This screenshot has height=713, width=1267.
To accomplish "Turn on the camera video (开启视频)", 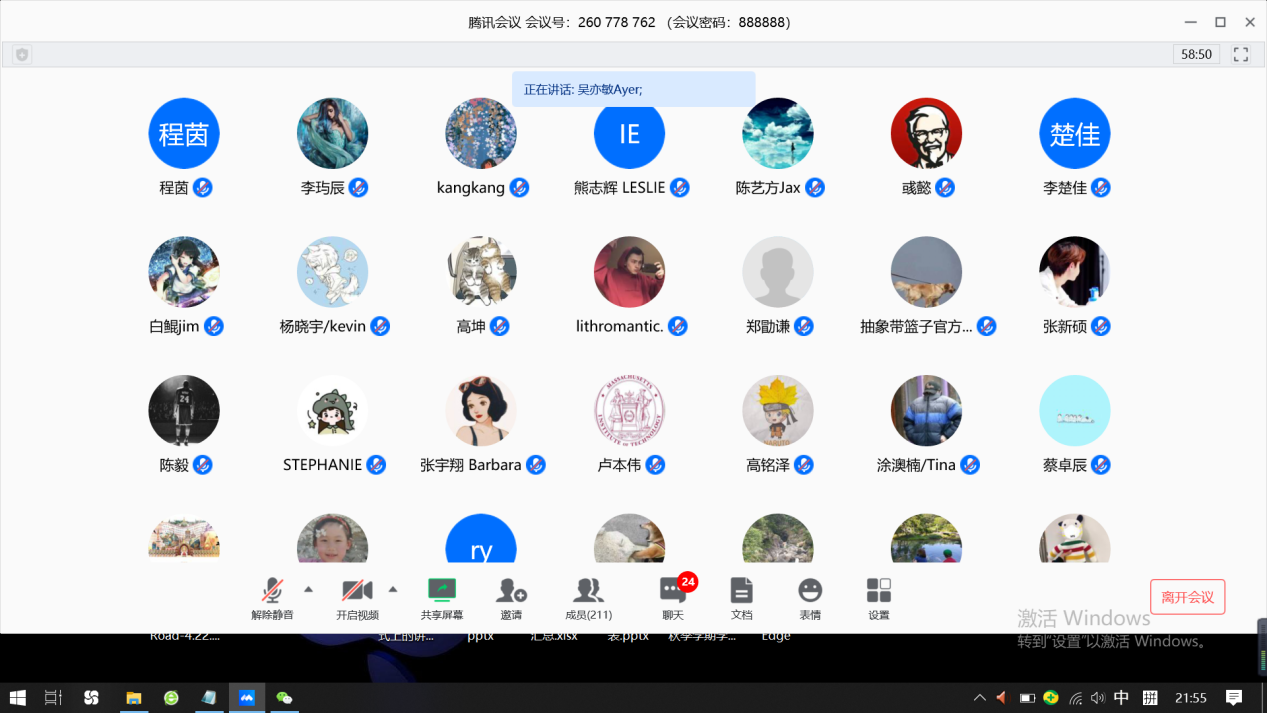I will [357, 591].
